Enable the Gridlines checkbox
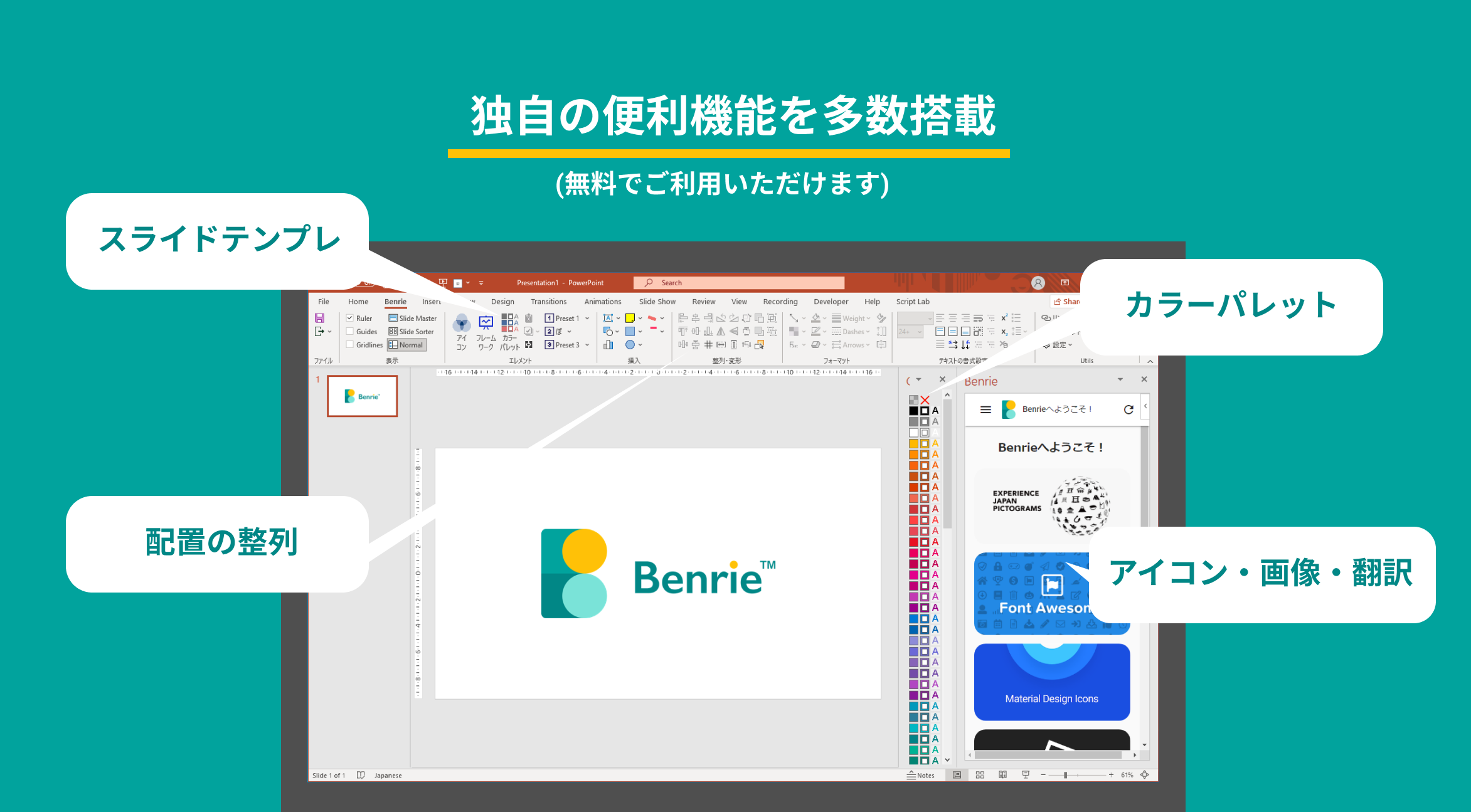1471x812 pixels. click(350, 344)
